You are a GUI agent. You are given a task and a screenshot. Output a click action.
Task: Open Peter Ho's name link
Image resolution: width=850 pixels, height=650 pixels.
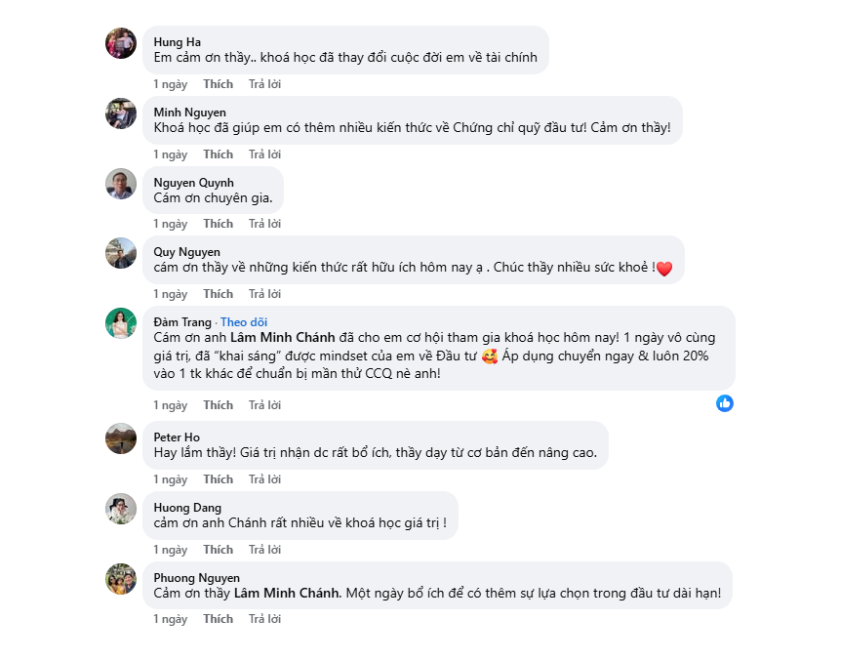[175, 437]
